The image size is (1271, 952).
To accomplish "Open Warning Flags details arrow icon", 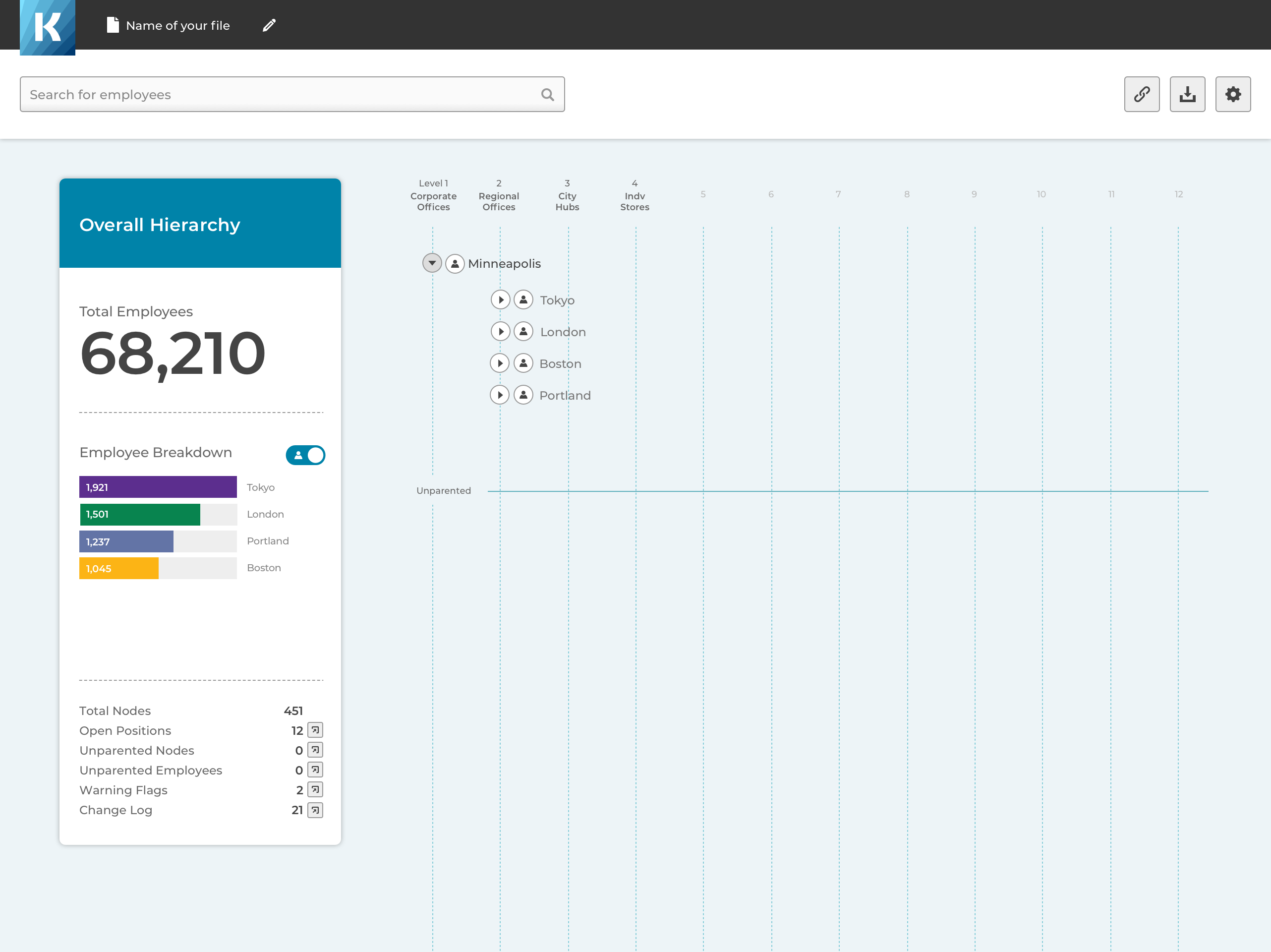I will (315, 790).
